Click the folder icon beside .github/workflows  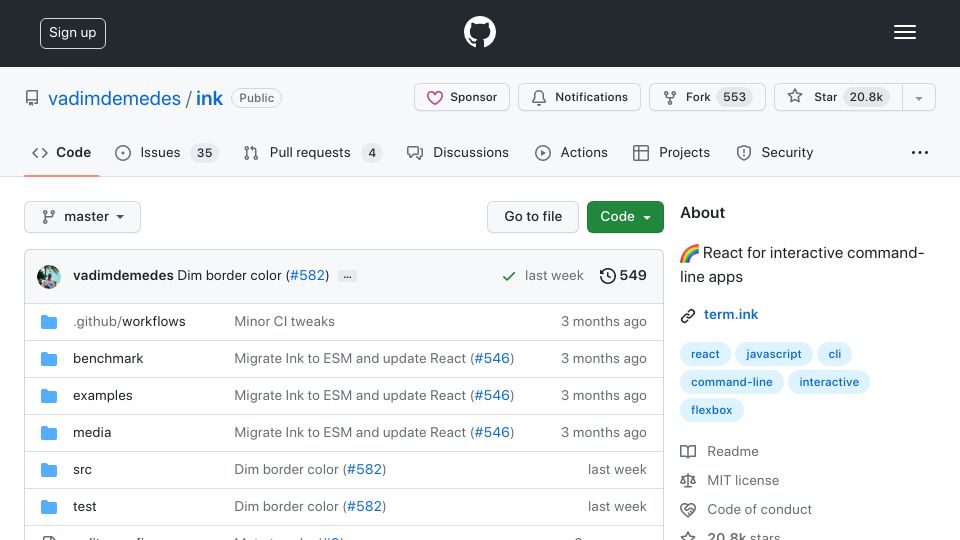tap(49, 322)
